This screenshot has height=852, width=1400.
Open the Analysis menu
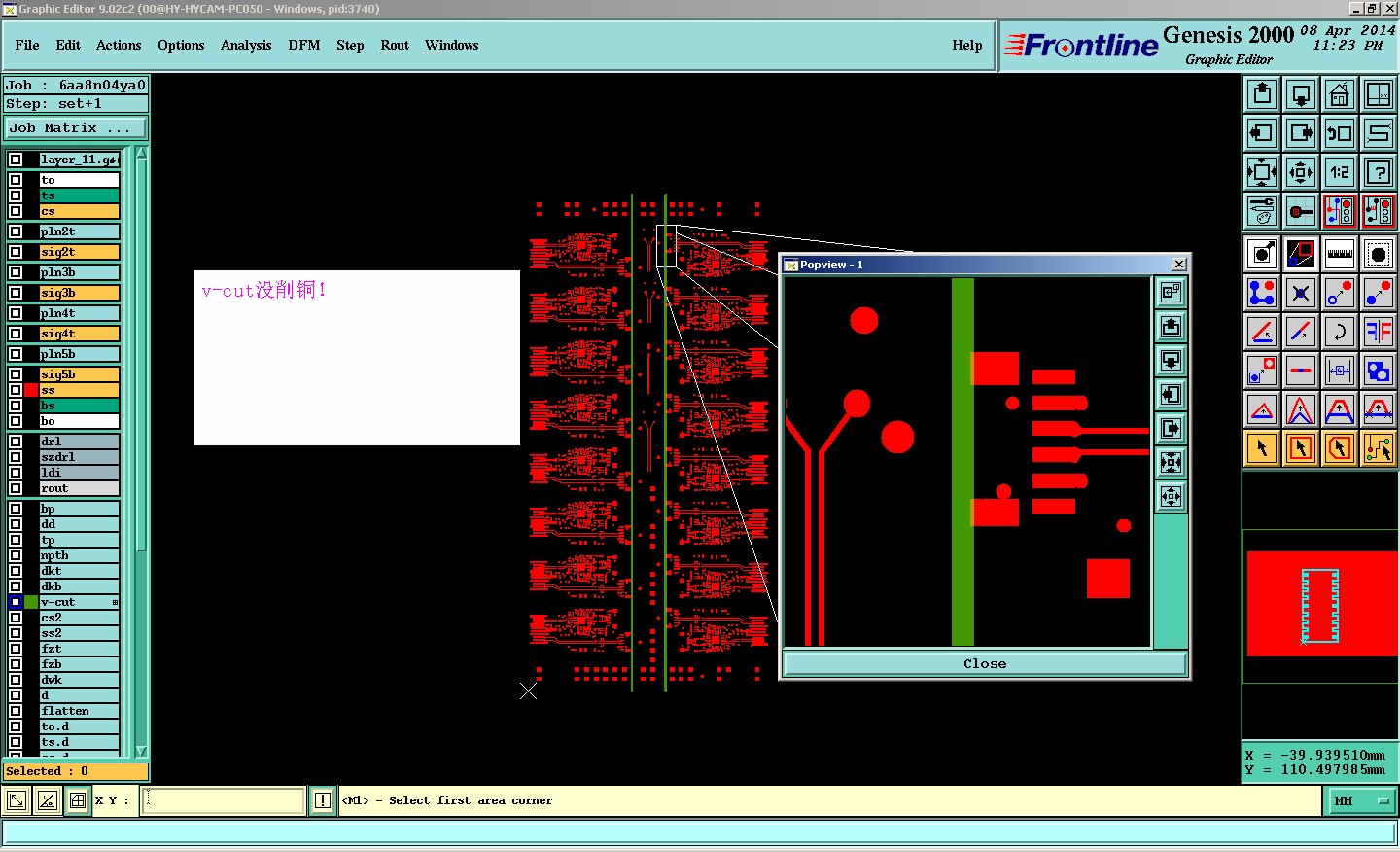(x=246, y=46)
